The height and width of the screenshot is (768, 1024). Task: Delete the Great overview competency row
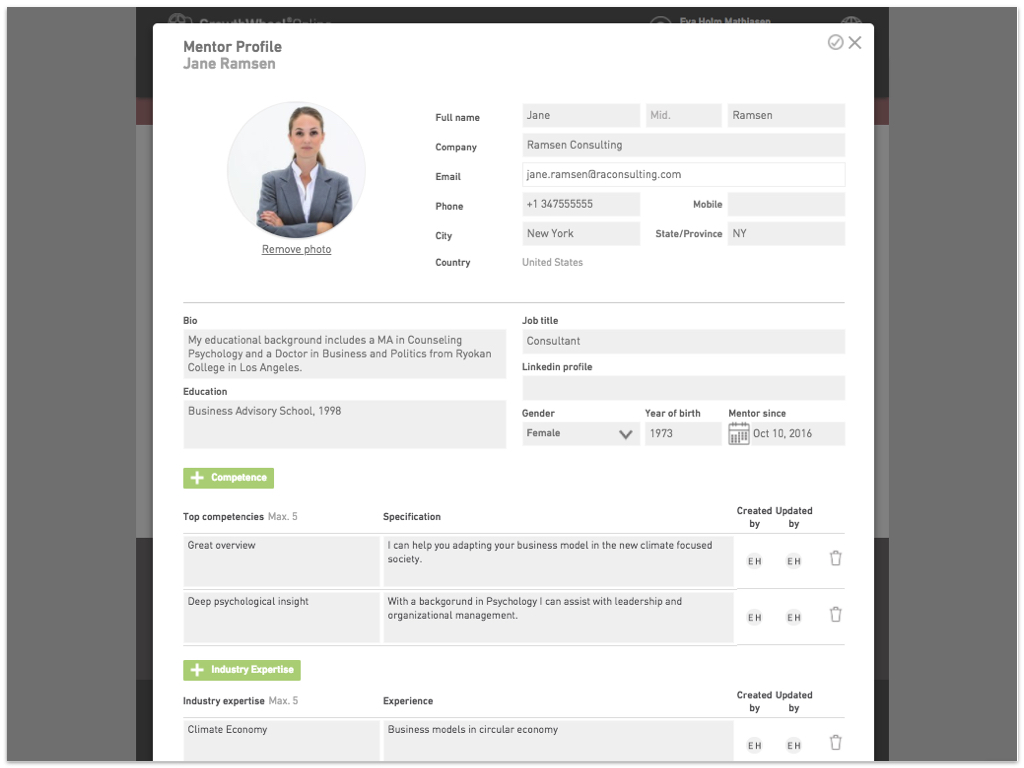coord(835,558)
